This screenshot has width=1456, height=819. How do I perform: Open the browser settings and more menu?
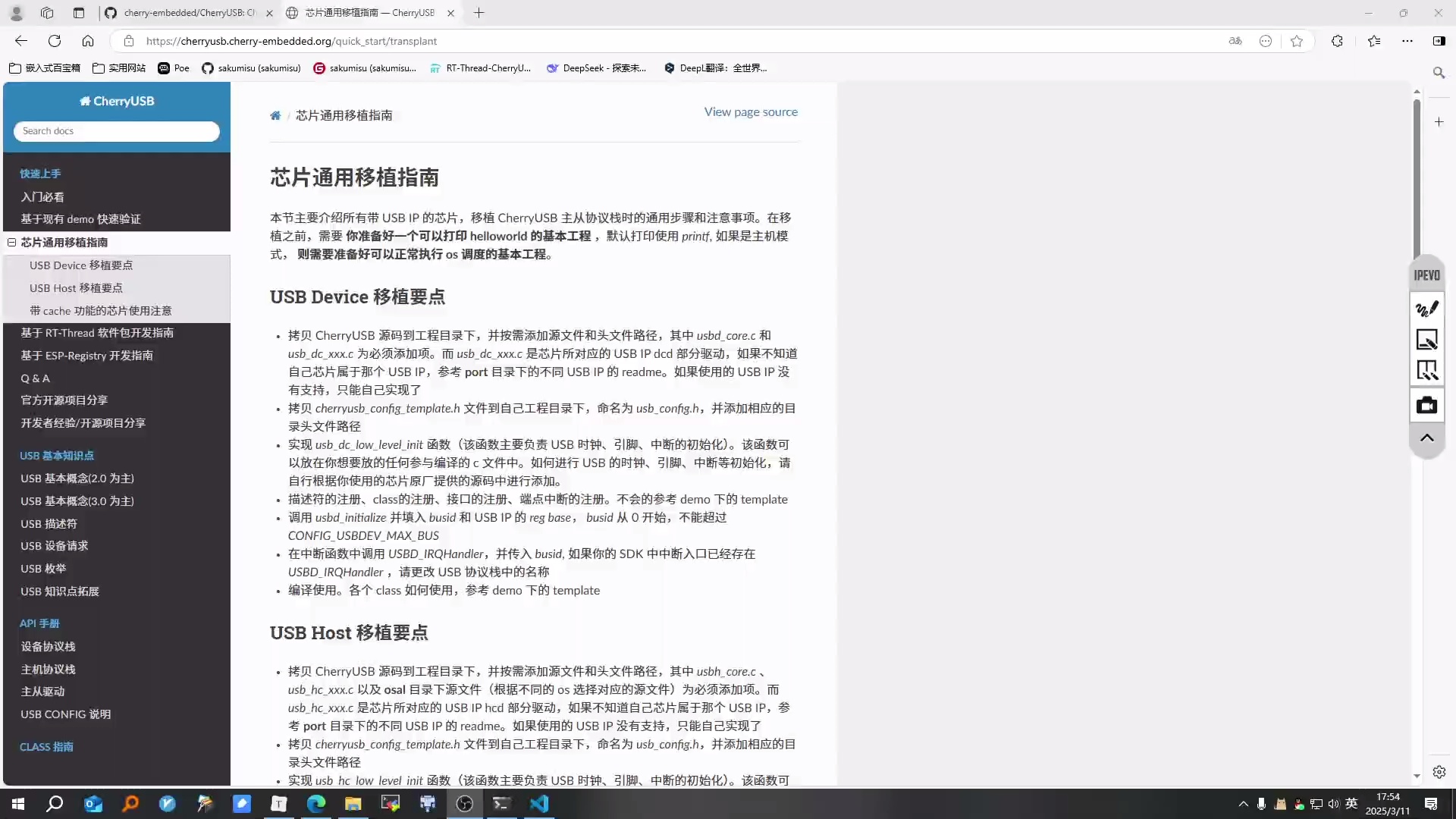click(1407, 41)
